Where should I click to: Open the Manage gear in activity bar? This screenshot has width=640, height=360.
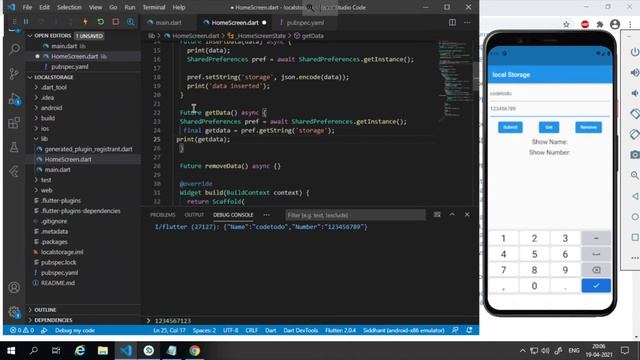tap(14, 312)
